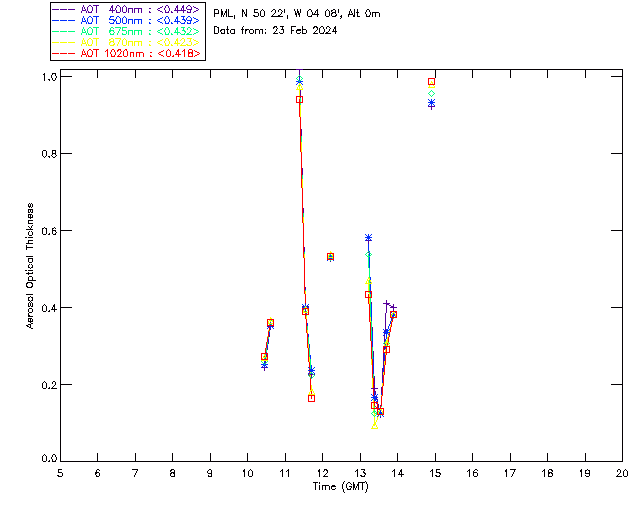Click the x-axis tick label 8
Screen dimensions: 640x512
point(173,473)
